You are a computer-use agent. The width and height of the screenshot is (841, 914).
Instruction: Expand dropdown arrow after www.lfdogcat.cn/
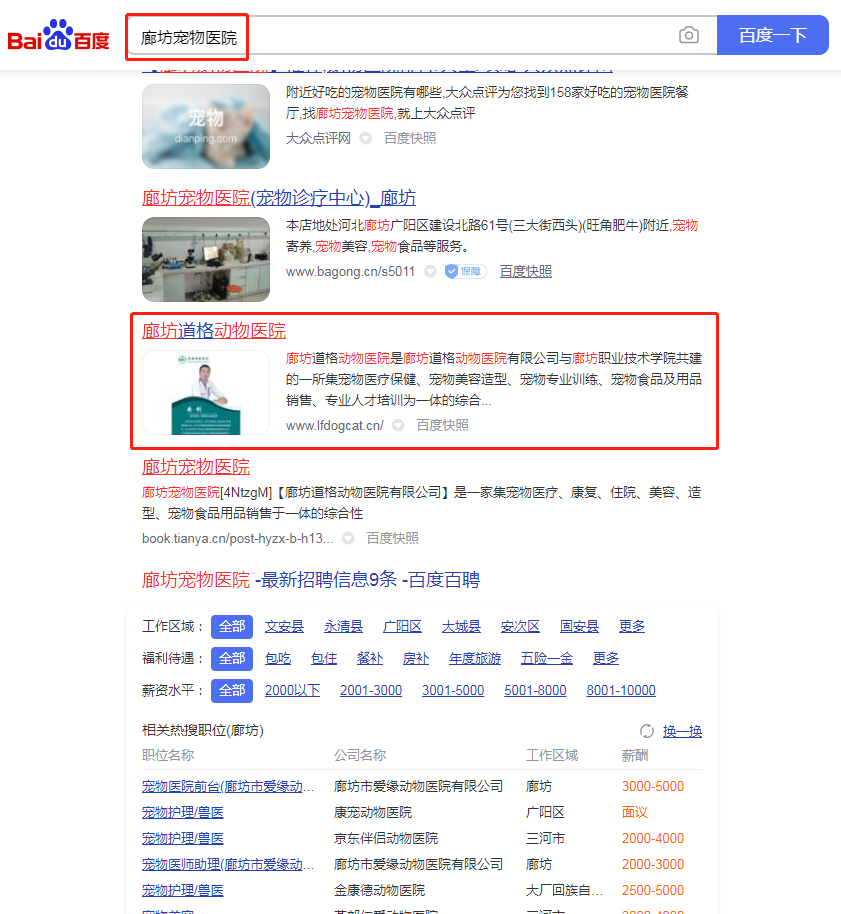[398, 426]
